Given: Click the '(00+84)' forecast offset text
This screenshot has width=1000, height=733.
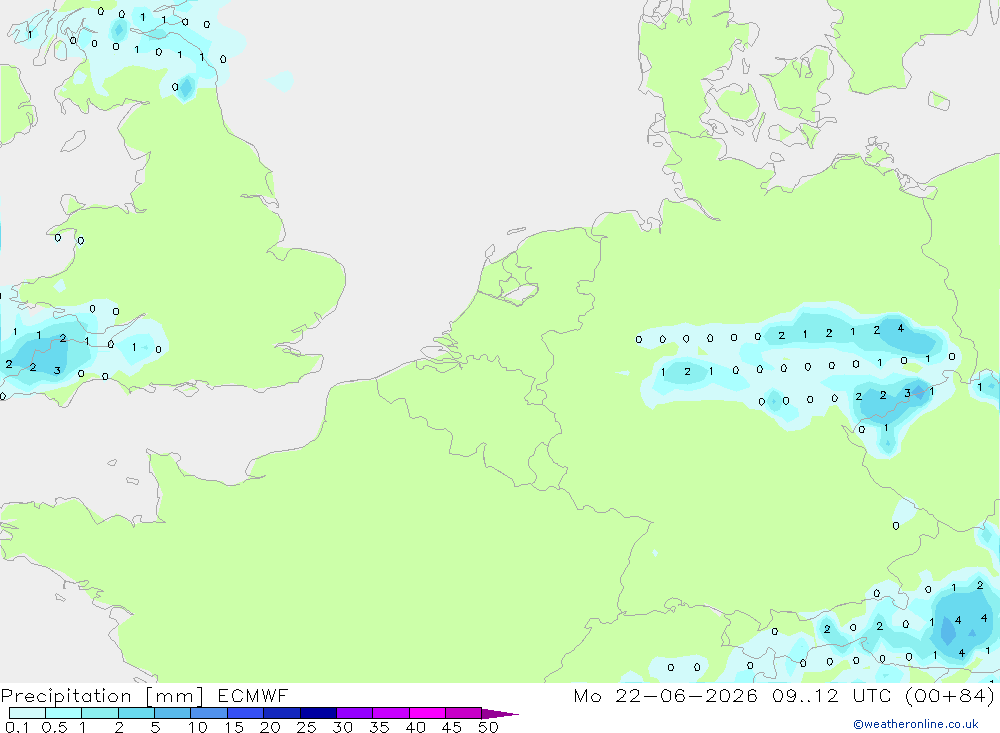Looking at the screenshot, I should pos(949,695).
